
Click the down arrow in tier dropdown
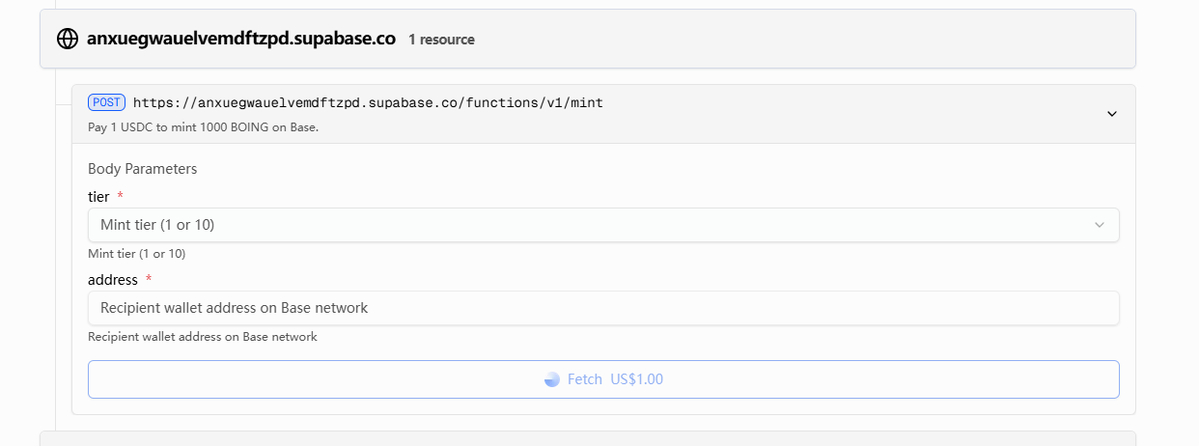pos(1099,225)
